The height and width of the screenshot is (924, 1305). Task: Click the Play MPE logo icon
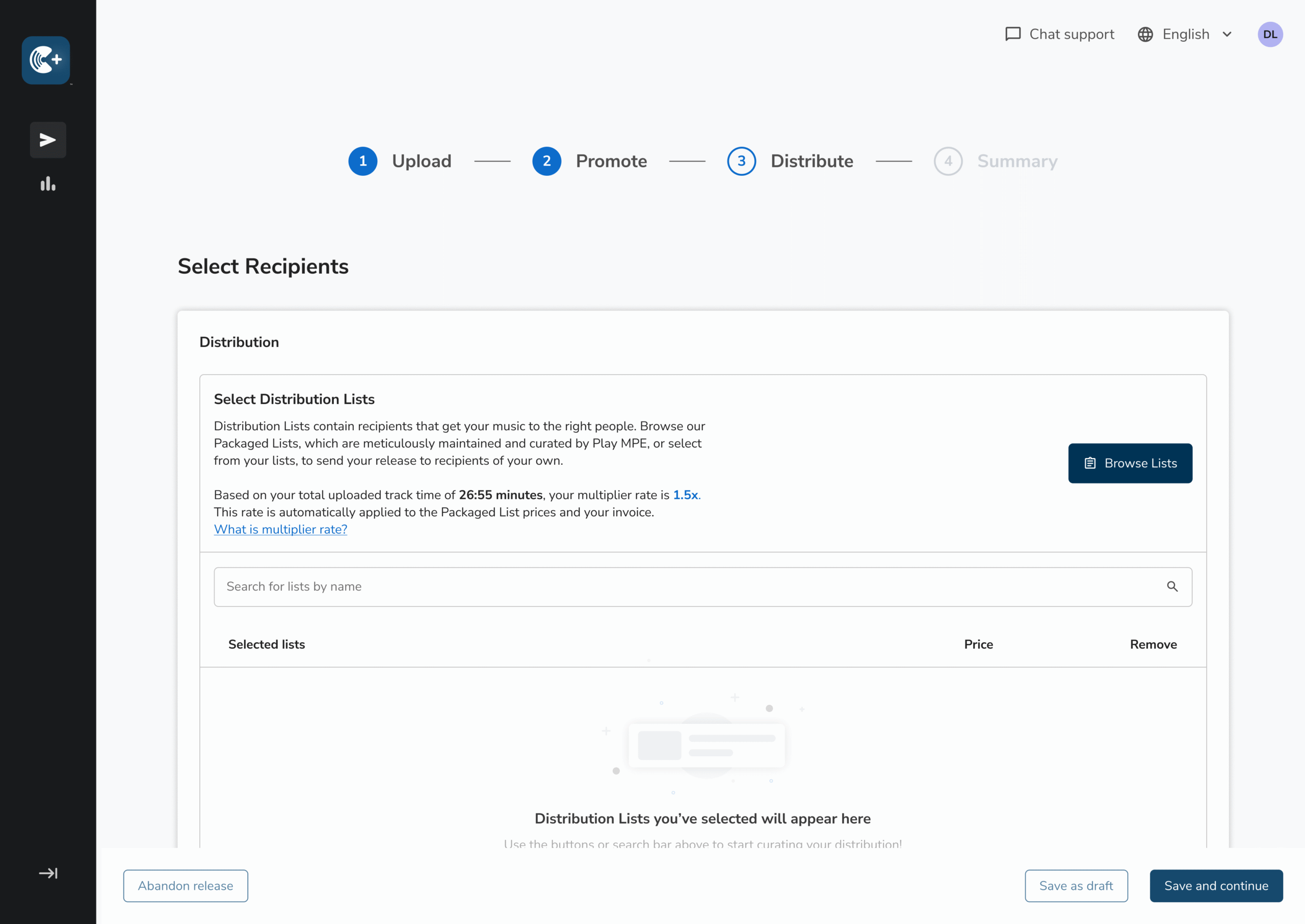[x=46, y=60]
